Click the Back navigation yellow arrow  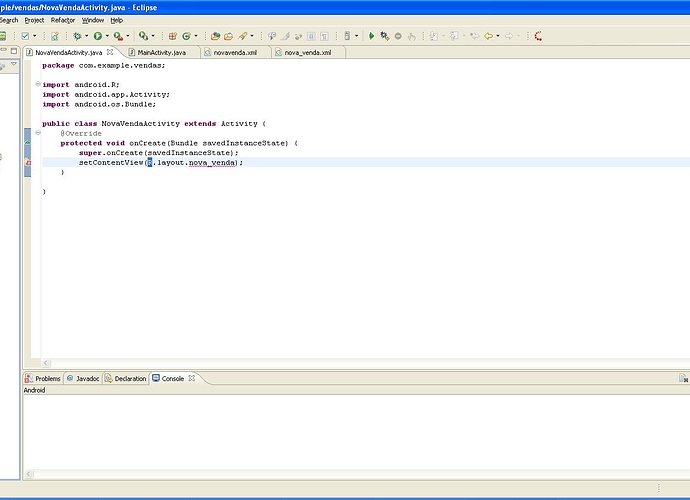tap(490, 36)
